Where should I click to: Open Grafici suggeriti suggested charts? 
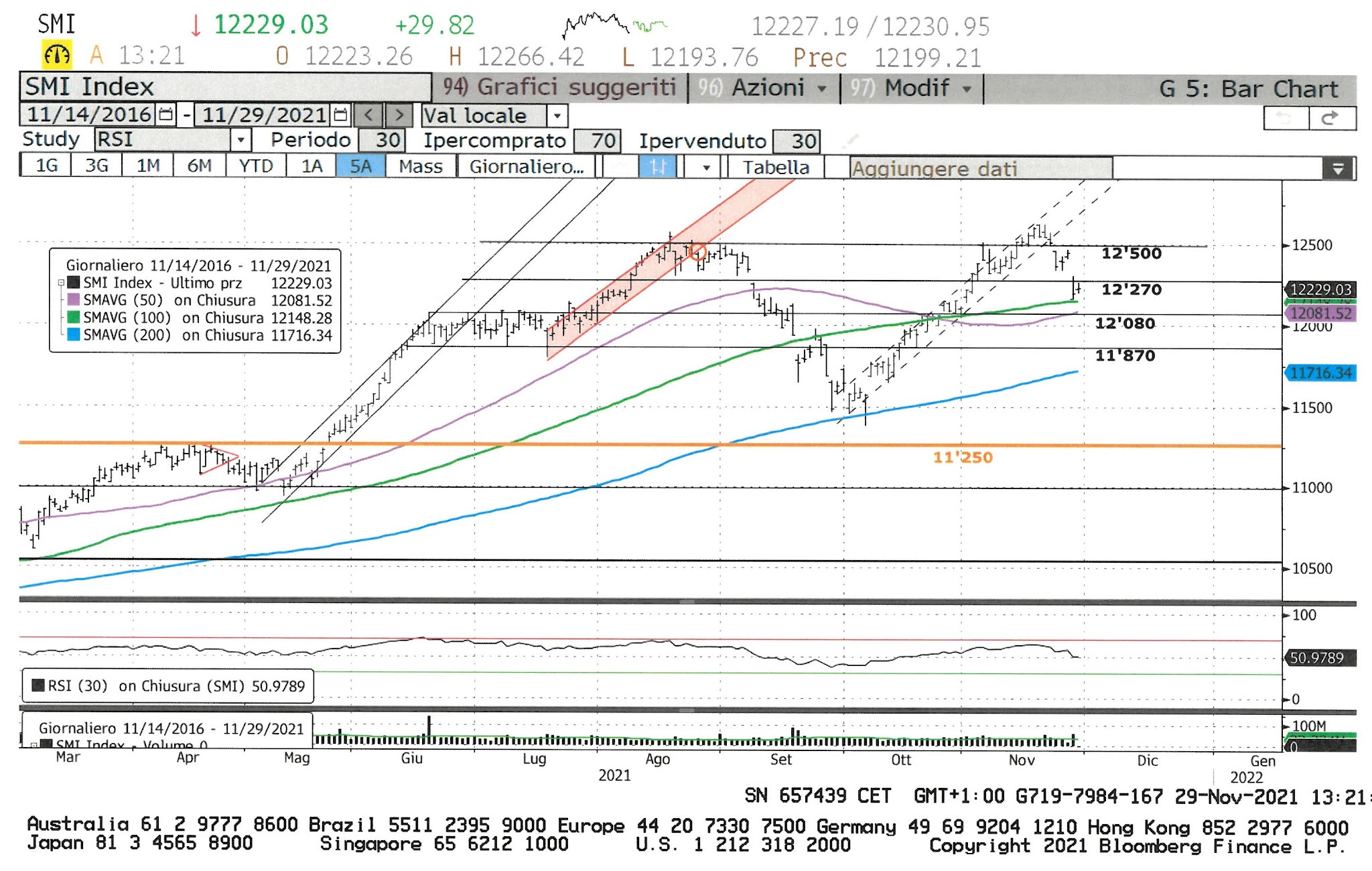575,88
